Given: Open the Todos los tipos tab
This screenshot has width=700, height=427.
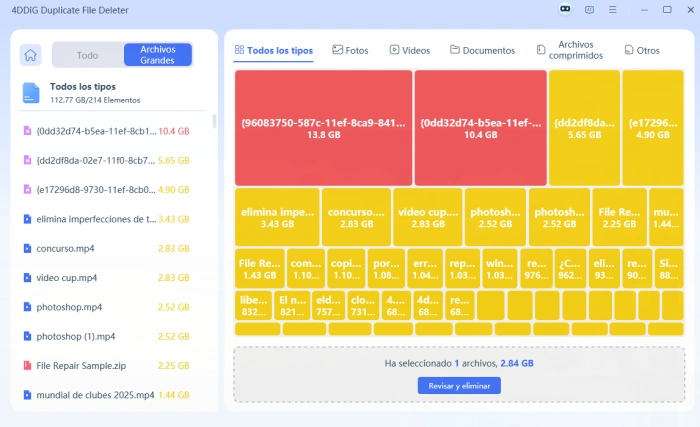Looking at the screenshot, I should click(274, 50).
